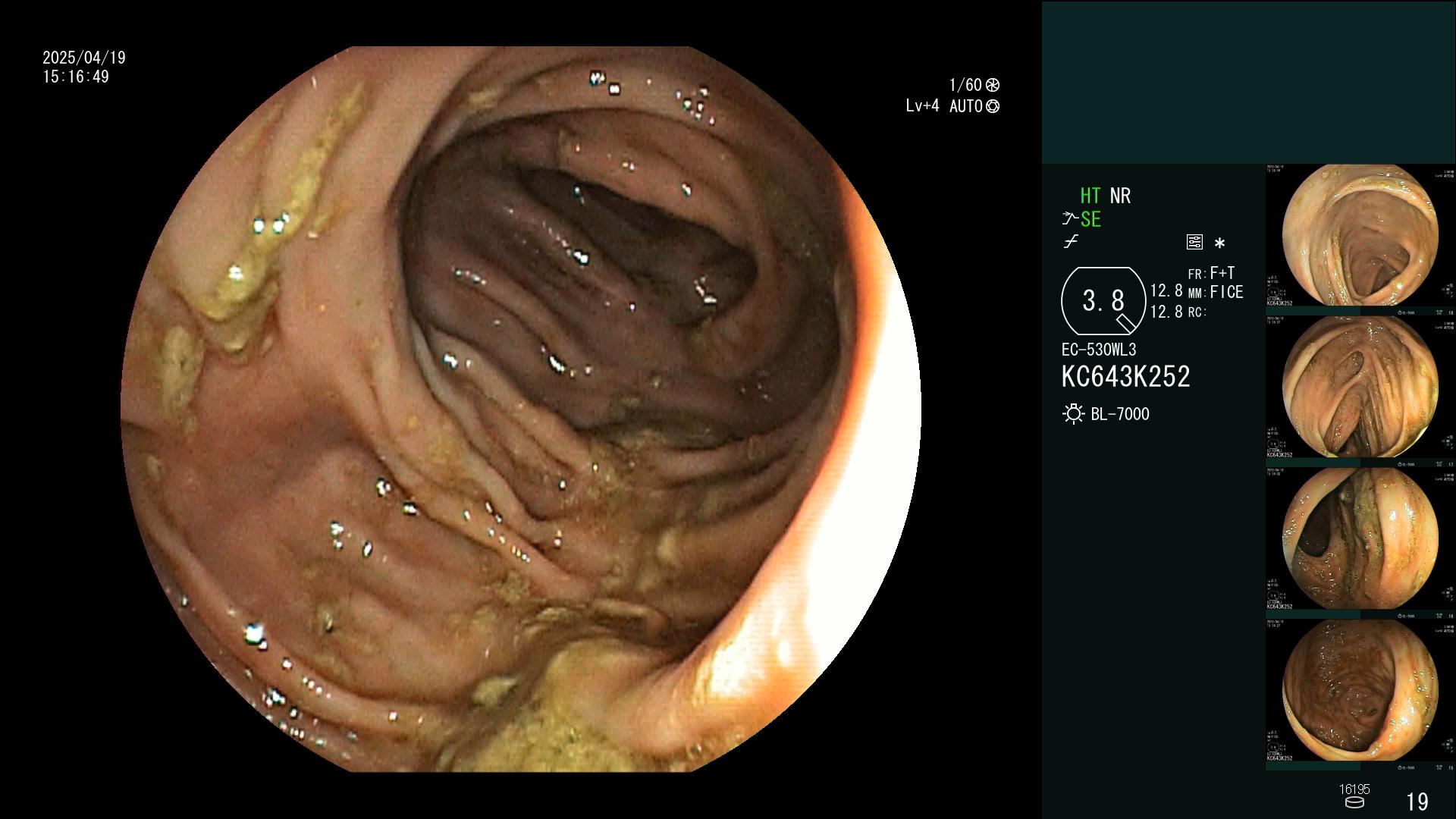This screenshot has width=1456, height=819.
Task: Open the second thumbnail showing colon folds
Action: click(1360, 388)
